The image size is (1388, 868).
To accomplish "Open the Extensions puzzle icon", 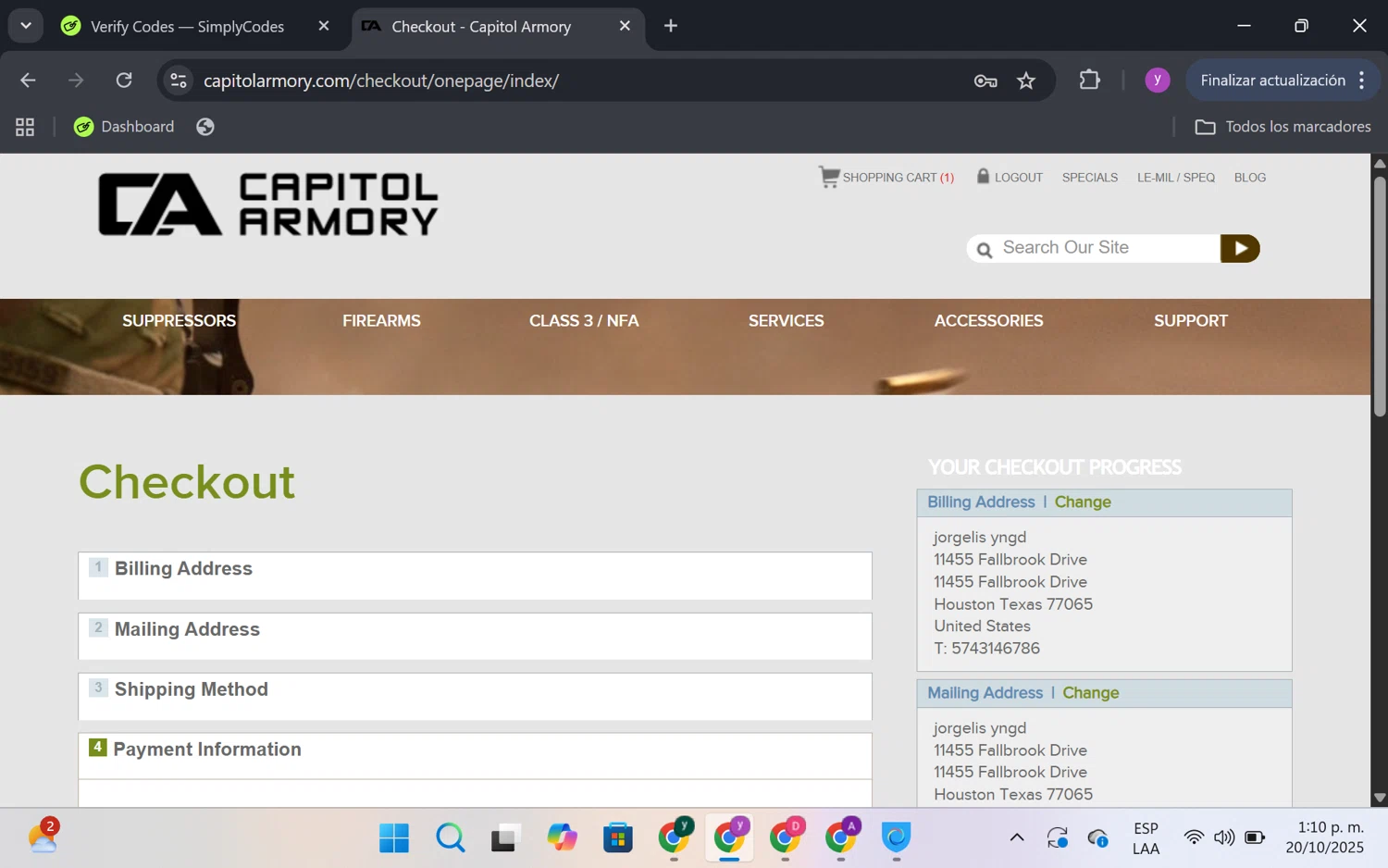I will coord(1090,81).
